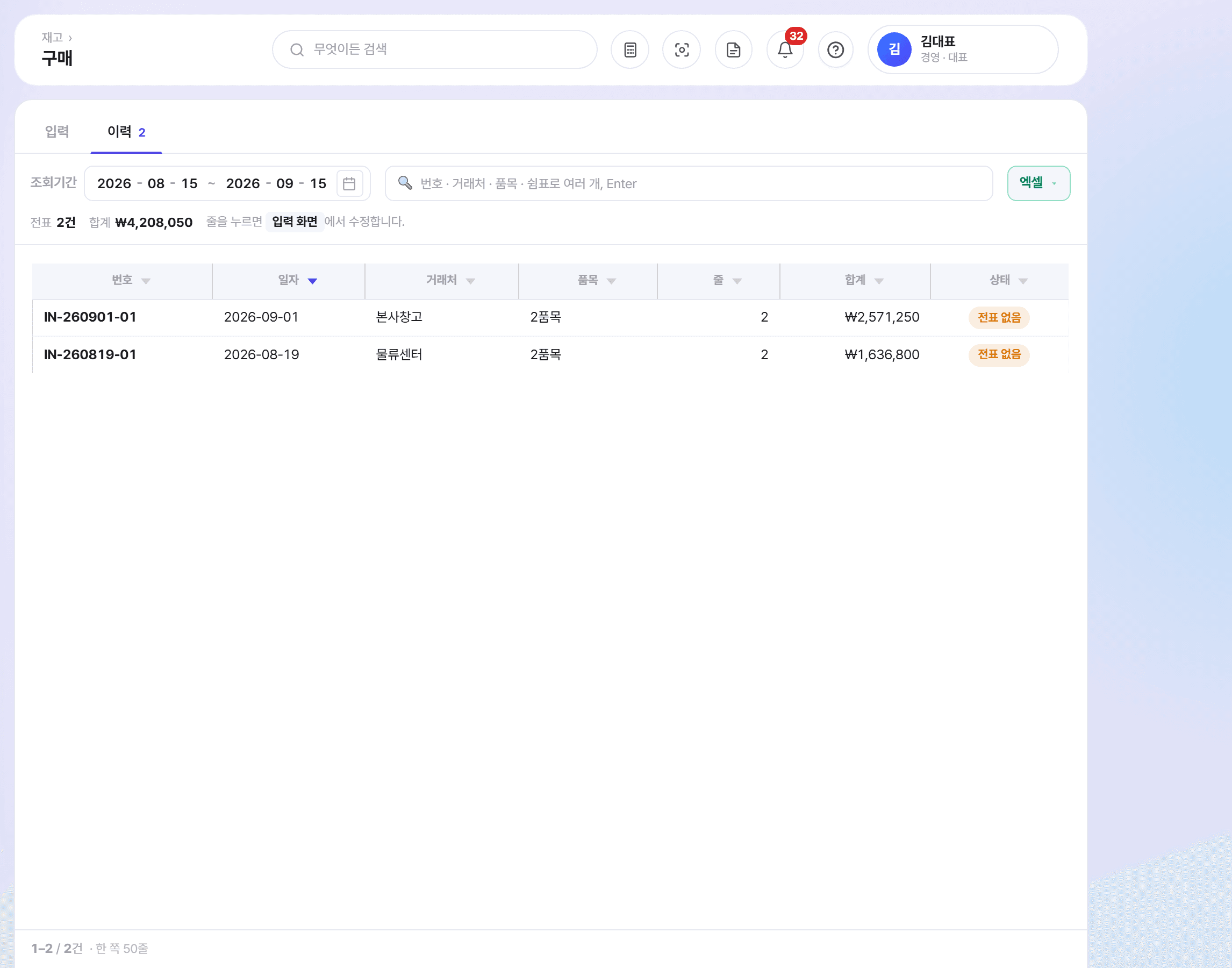Open the document page icon

(734, 50)
